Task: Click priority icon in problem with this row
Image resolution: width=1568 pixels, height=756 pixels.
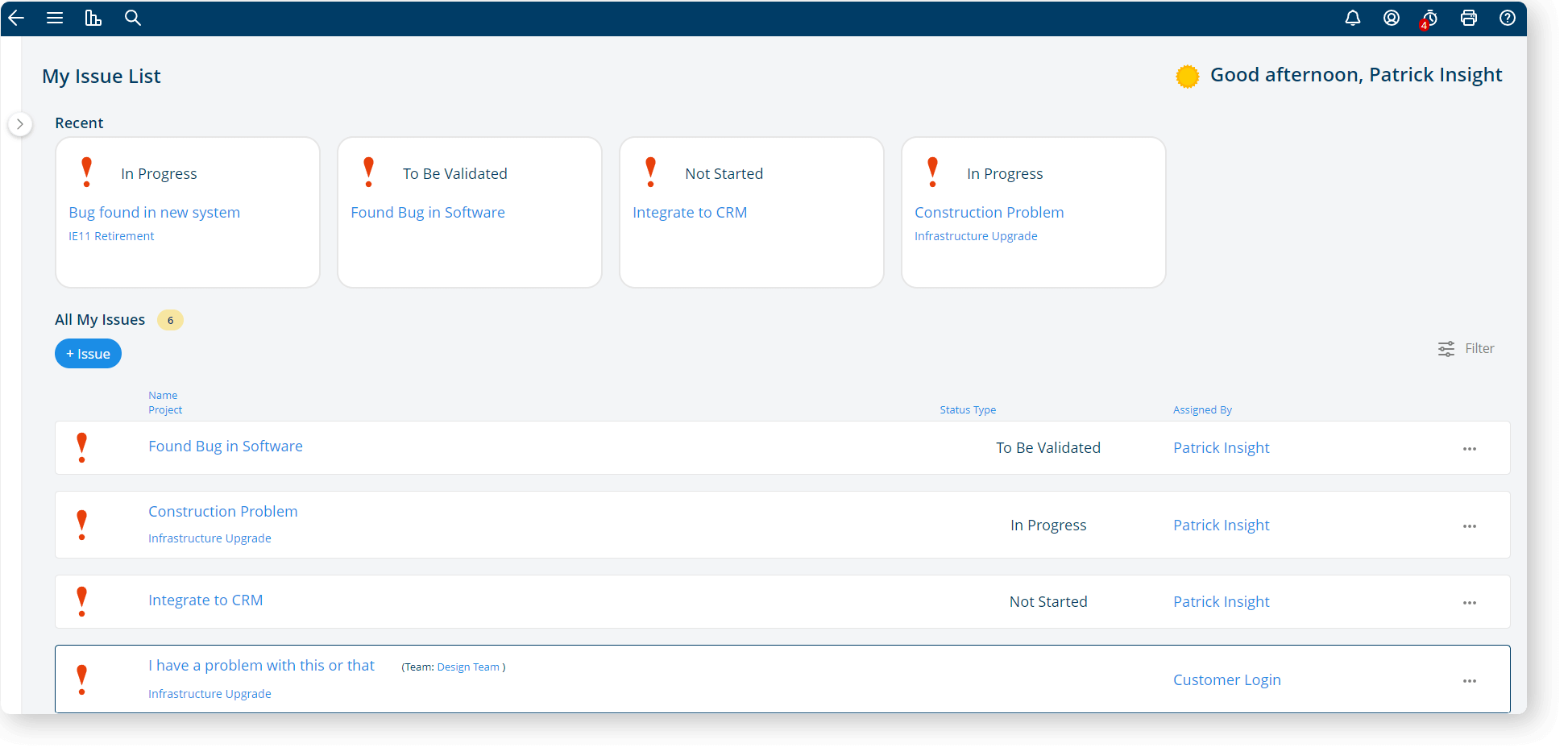Action: pyautogui.click(x=81, y=679)
